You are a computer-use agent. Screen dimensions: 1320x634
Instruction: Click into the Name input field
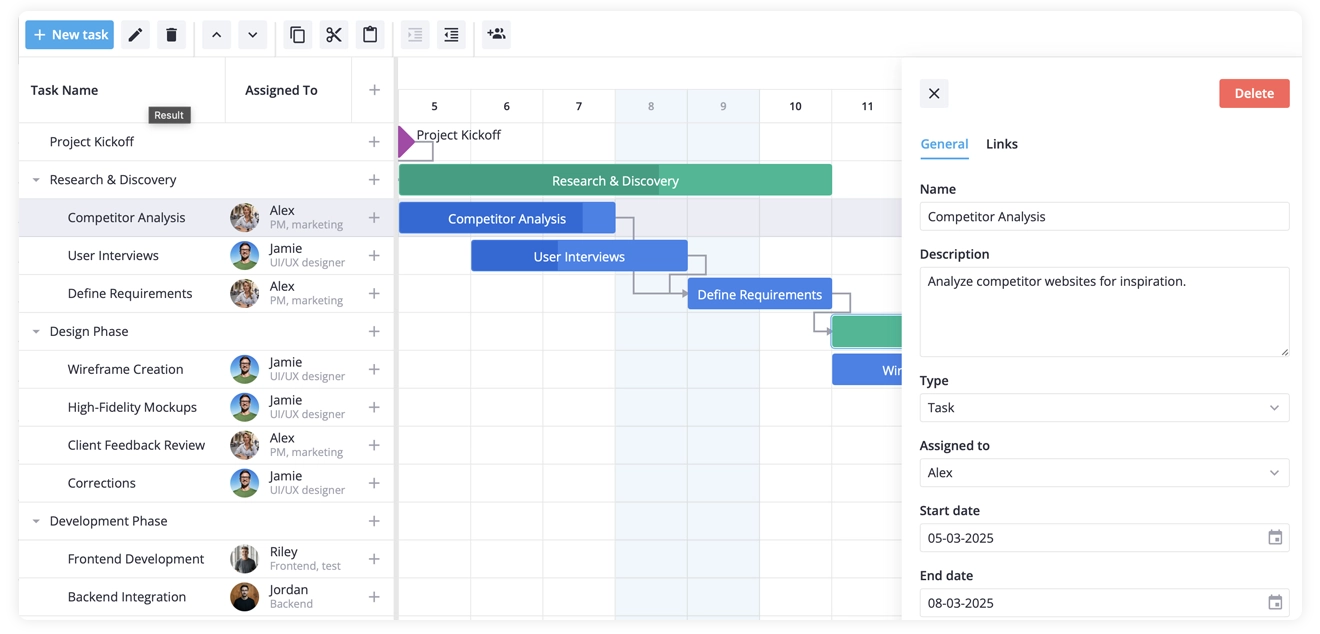point(1104,217)
